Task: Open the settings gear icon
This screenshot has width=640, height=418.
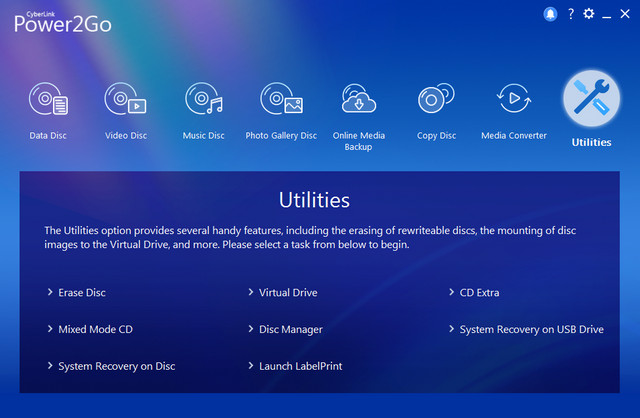Action: (x=589, y=14)
